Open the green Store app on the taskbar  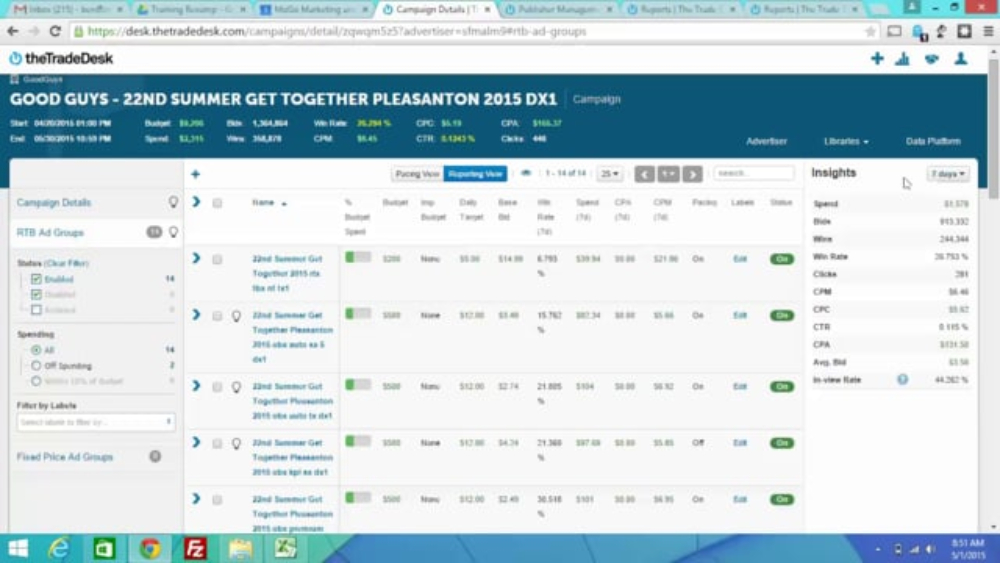coord(104,548)
